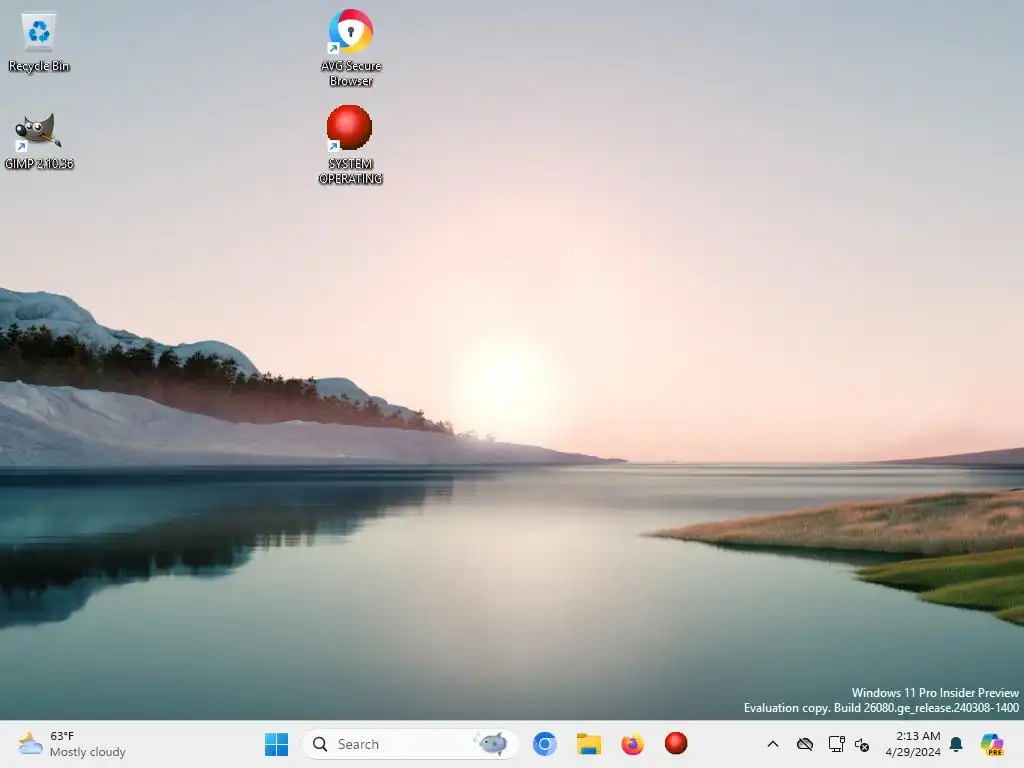This screenshot has width=1024, height=768.
Task: Select the GIMP 2.10.36 desktop shortcut
Action: click(x=39, y=140)
